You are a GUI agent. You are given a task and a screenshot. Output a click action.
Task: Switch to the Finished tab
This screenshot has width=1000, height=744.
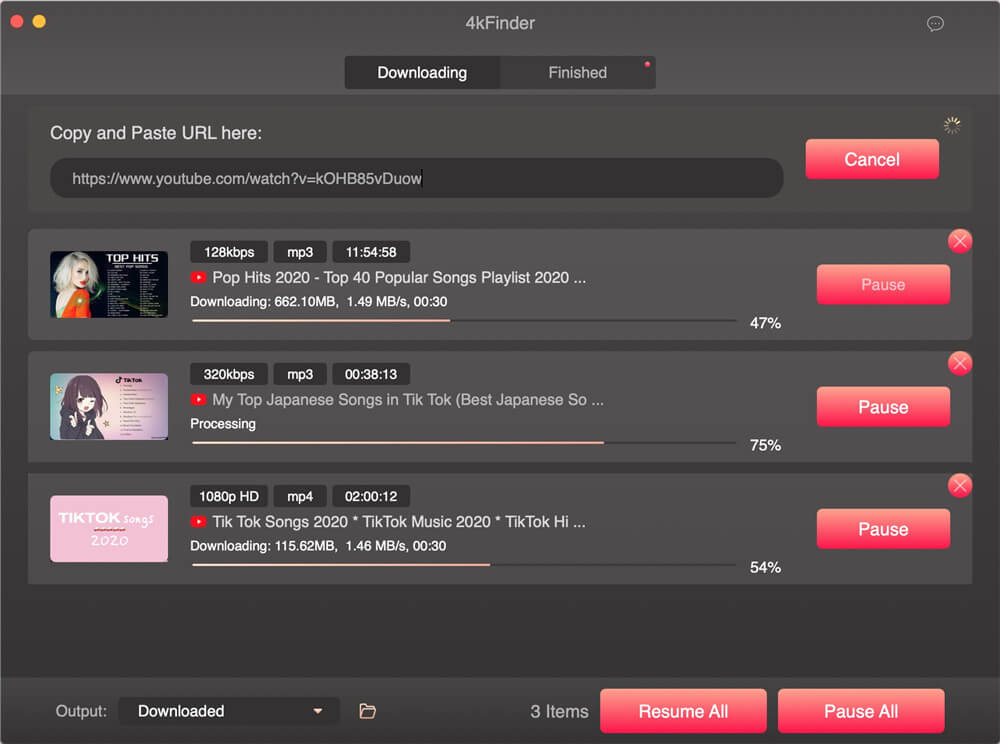[578, 72]
